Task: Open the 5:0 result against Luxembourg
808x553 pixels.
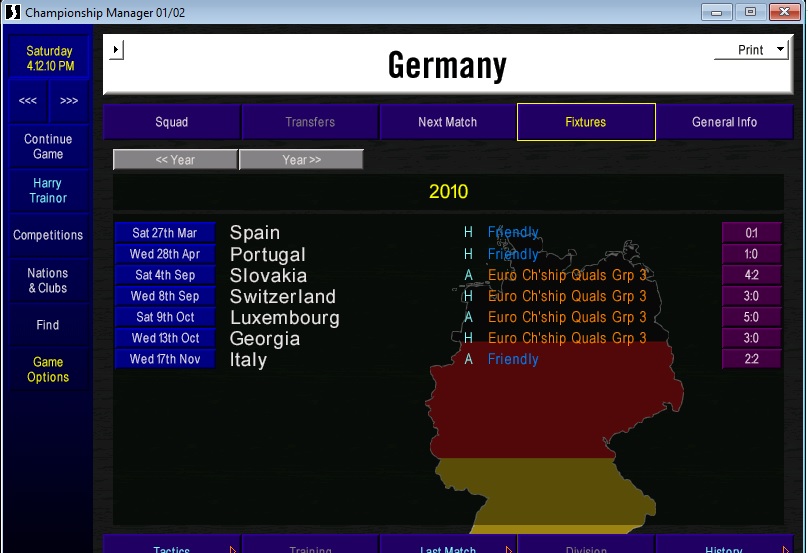Action: click(751, 317)
